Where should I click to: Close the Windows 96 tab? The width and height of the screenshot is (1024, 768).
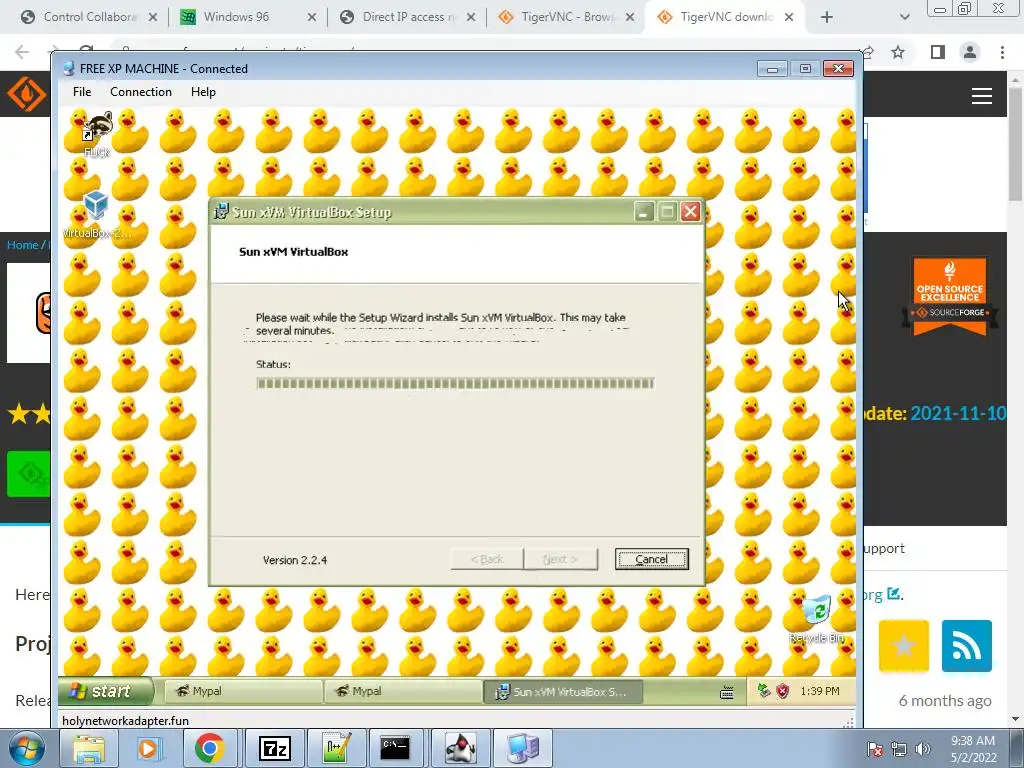coord(312,17)
